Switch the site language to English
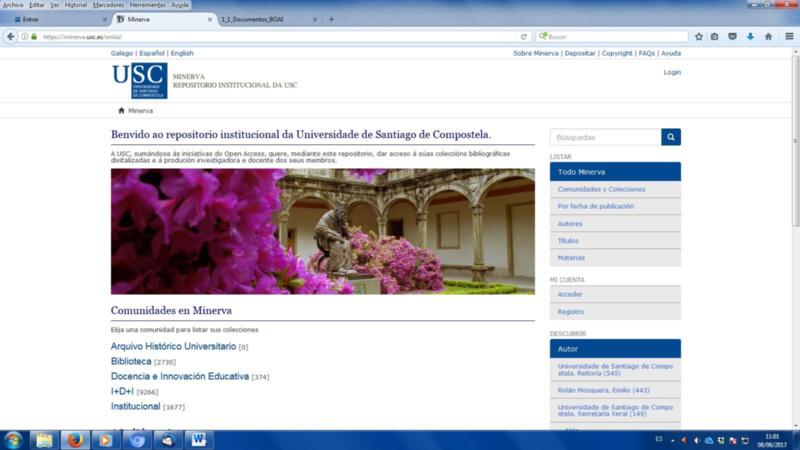The width and height of the screenshot is (800, 450). point(182,53)
